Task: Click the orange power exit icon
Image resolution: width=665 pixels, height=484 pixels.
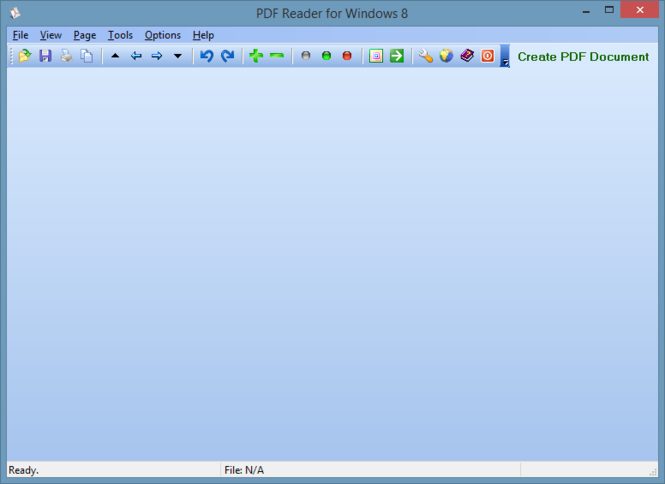Action: click(x=488, y=56)
